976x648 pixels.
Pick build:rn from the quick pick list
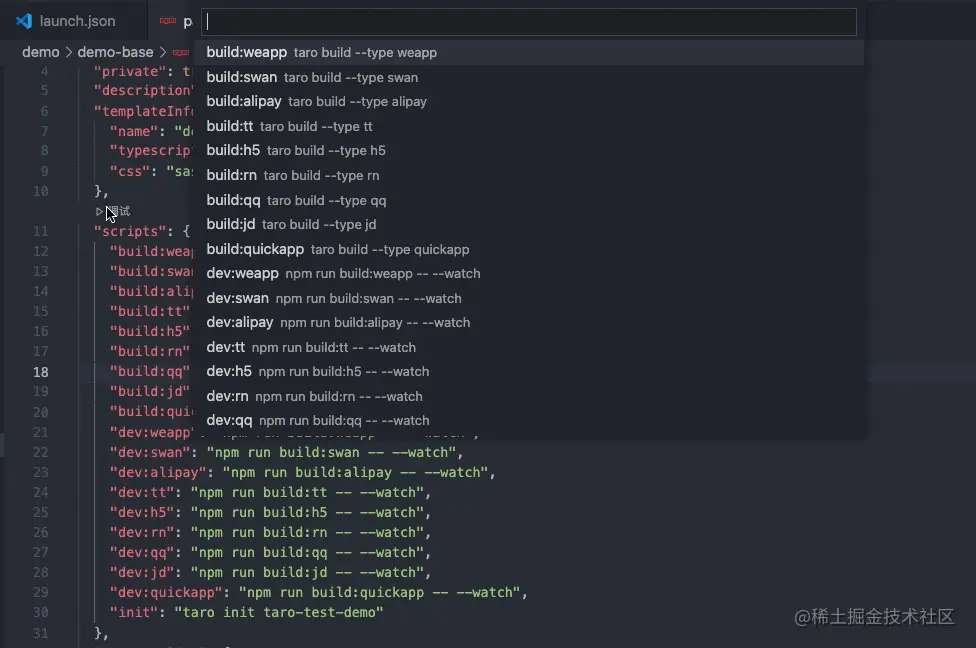coord(530,176)
